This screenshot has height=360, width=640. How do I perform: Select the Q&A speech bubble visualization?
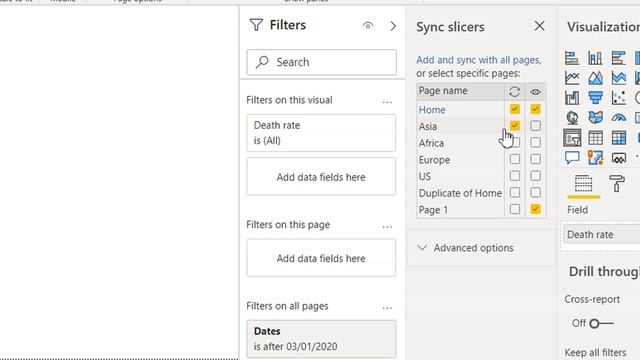pos(572,158)
